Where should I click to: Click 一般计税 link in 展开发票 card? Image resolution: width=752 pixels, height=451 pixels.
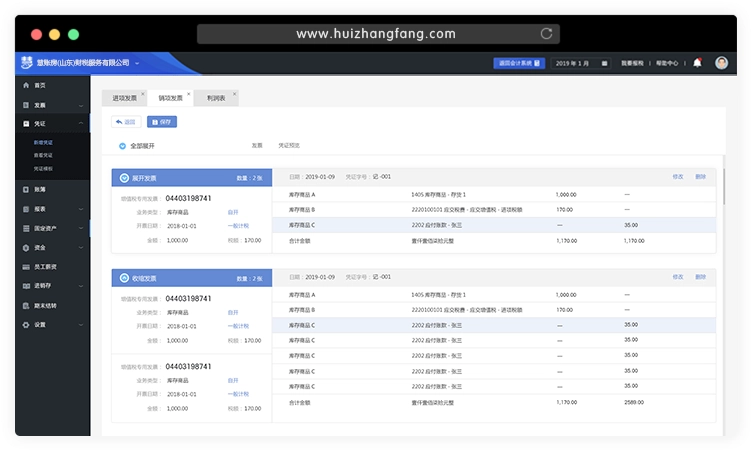pyautogui.click(x=238, y=226)
